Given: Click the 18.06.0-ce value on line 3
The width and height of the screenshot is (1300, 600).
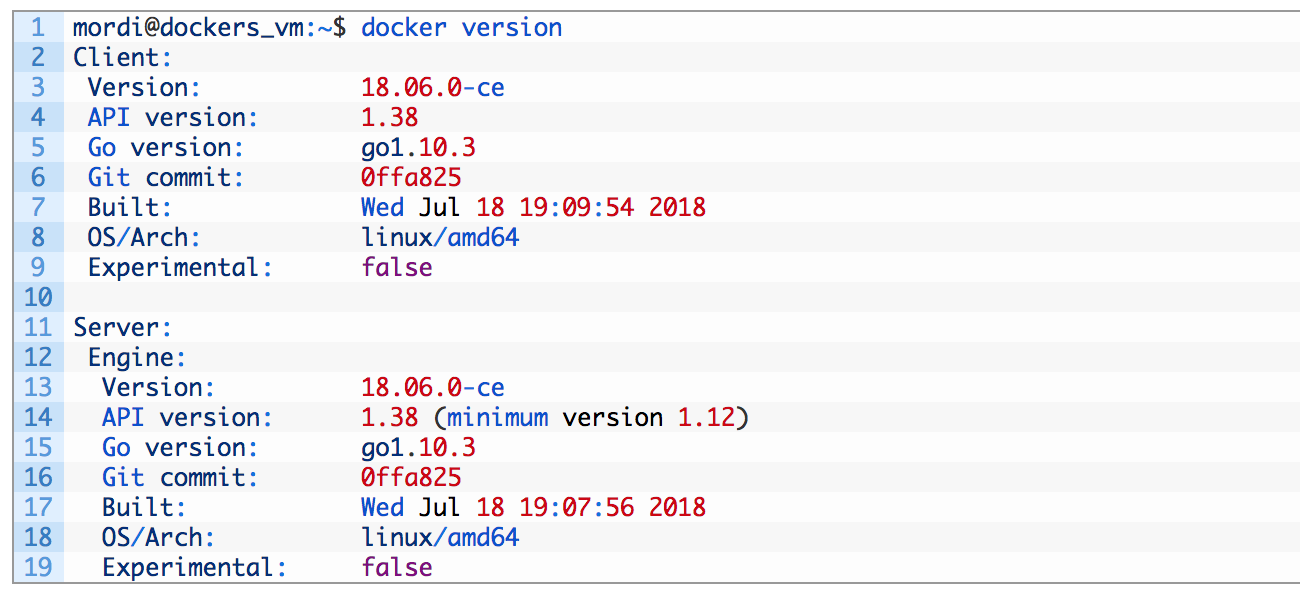Looking at the screenshot, I should point(432,87).
